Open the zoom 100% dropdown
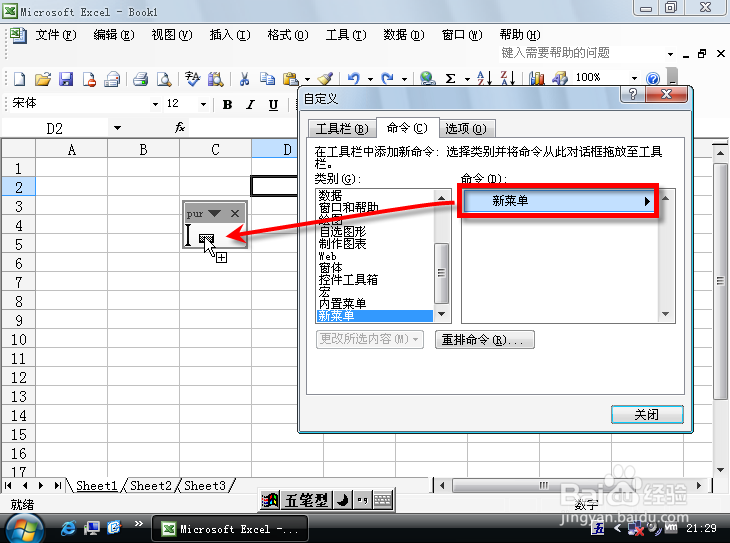730x543 pixels. click(634, 78)
